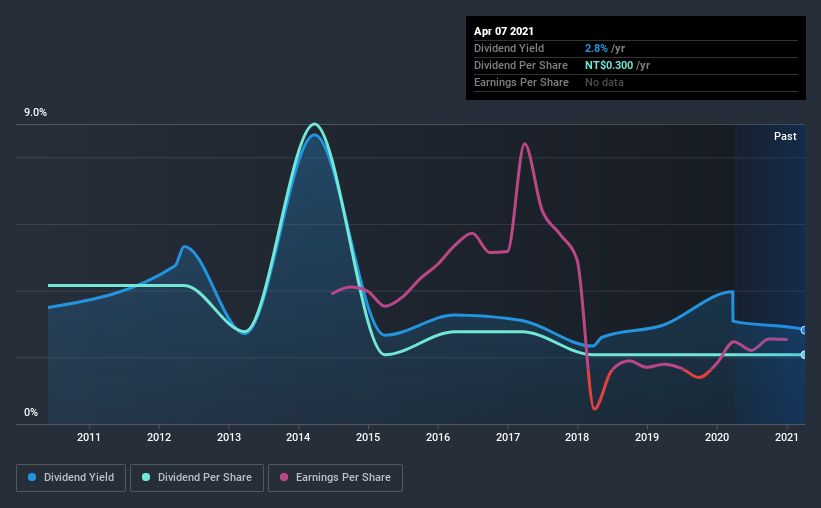Click the pink Earnings Per Share legend dot

point(285,478)
